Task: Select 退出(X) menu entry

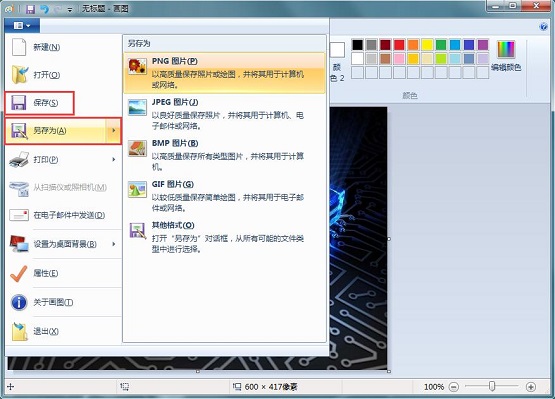Action: click(x=64, y=331)
